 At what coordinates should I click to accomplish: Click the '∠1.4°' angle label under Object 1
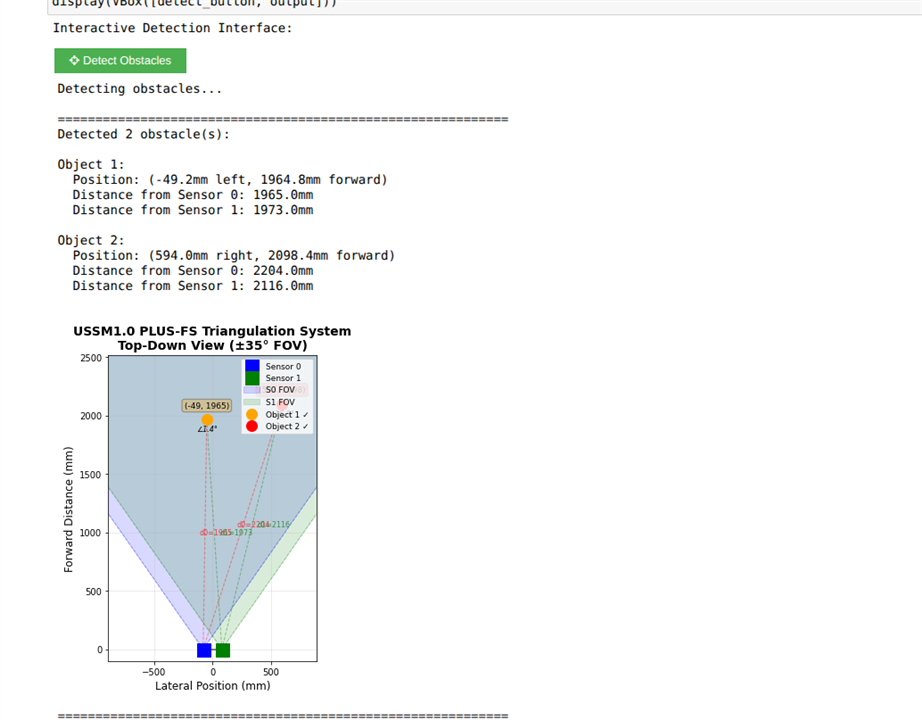[208, 429]
